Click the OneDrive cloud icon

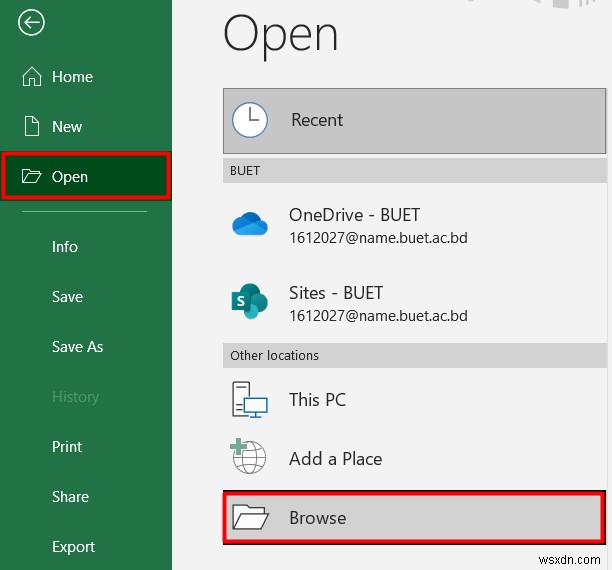click(250, 224)
